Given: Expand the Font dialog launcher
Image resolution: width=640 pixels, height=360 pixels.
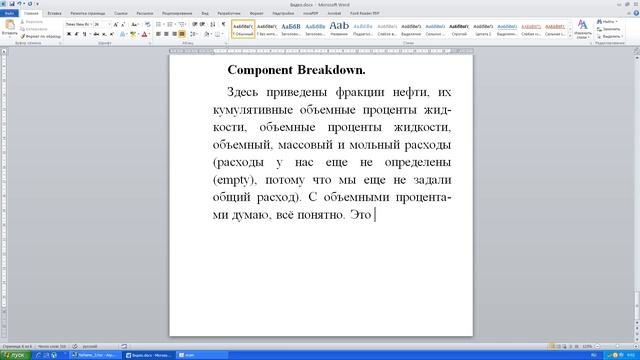Looking at the screenshot, I should click(x=150, y=43).
